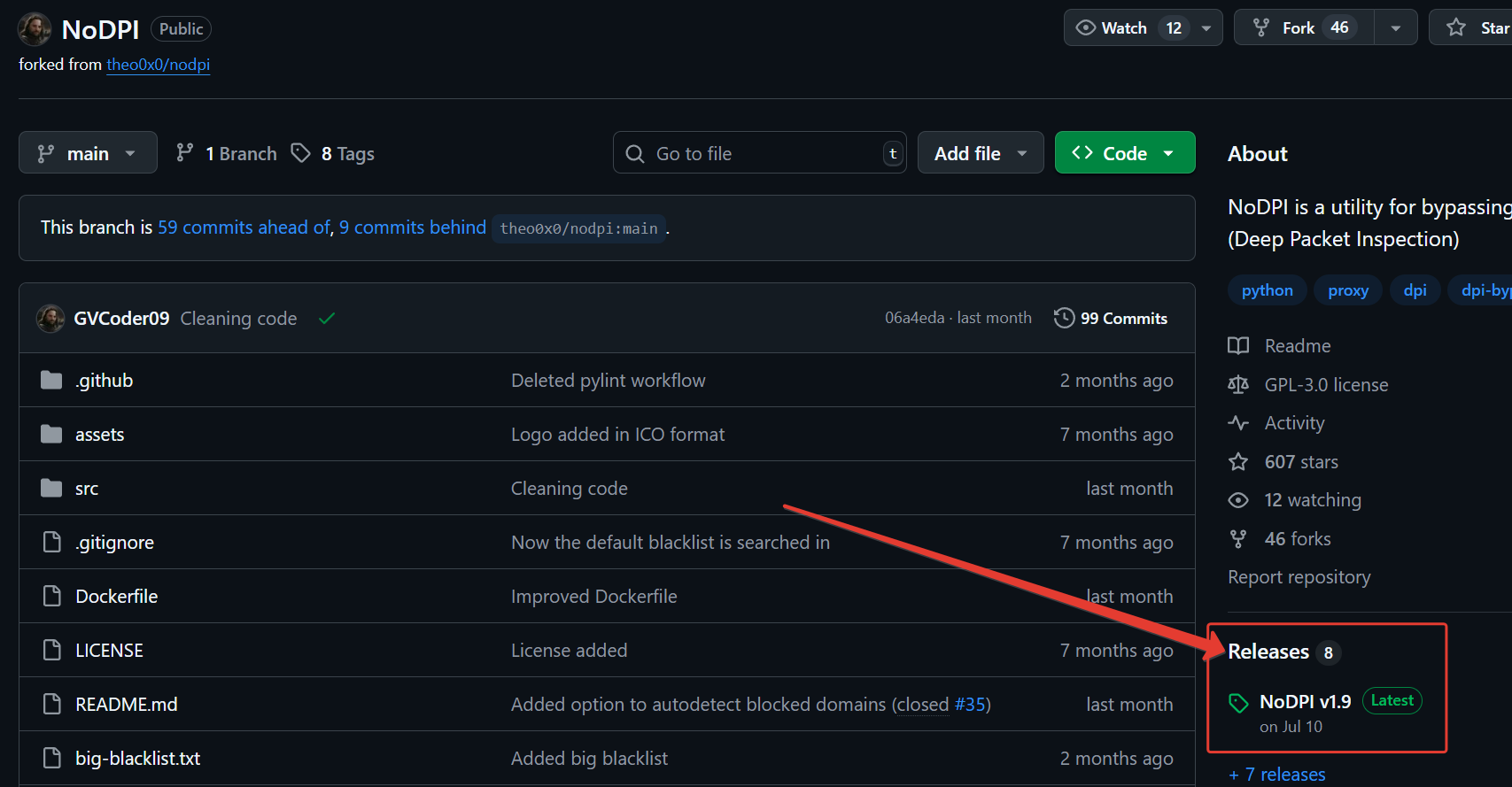Show the + 7 releases link
The width and height of the screenshot is (1512, 787).
(1277, 775)
